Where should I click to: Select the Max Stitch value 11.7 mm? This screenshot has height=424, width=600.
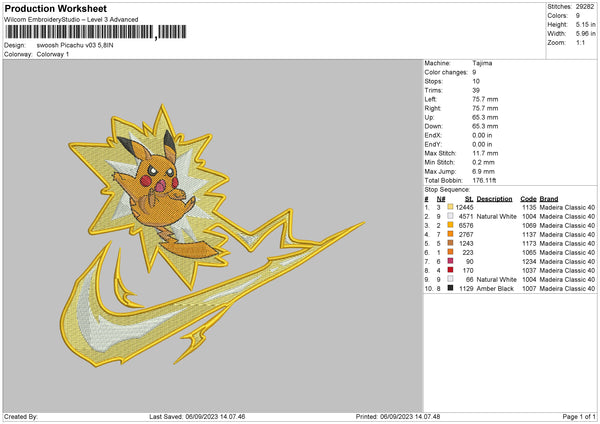coord(485,153)
